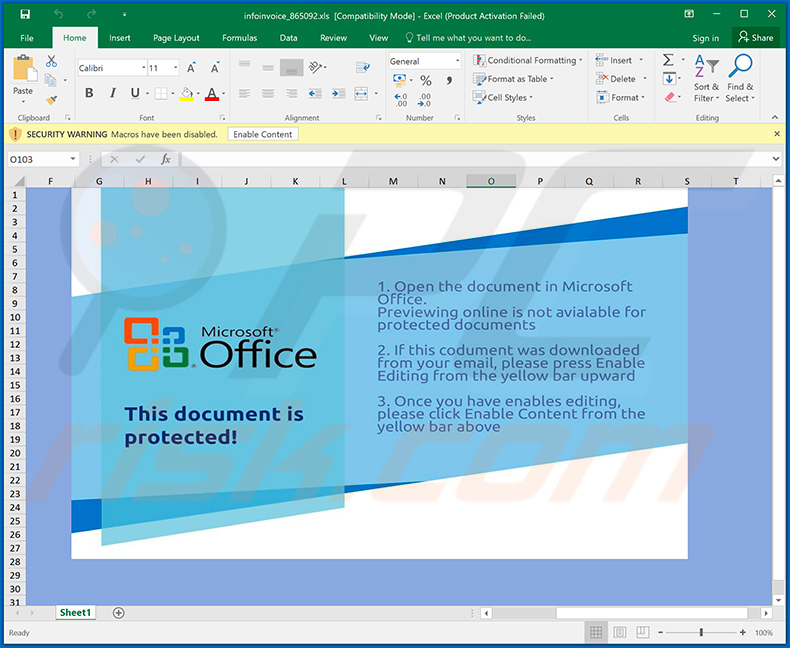This screenshot has width=790, height=648.
Task: Click the Name Box showing O103
Action: 43,159
